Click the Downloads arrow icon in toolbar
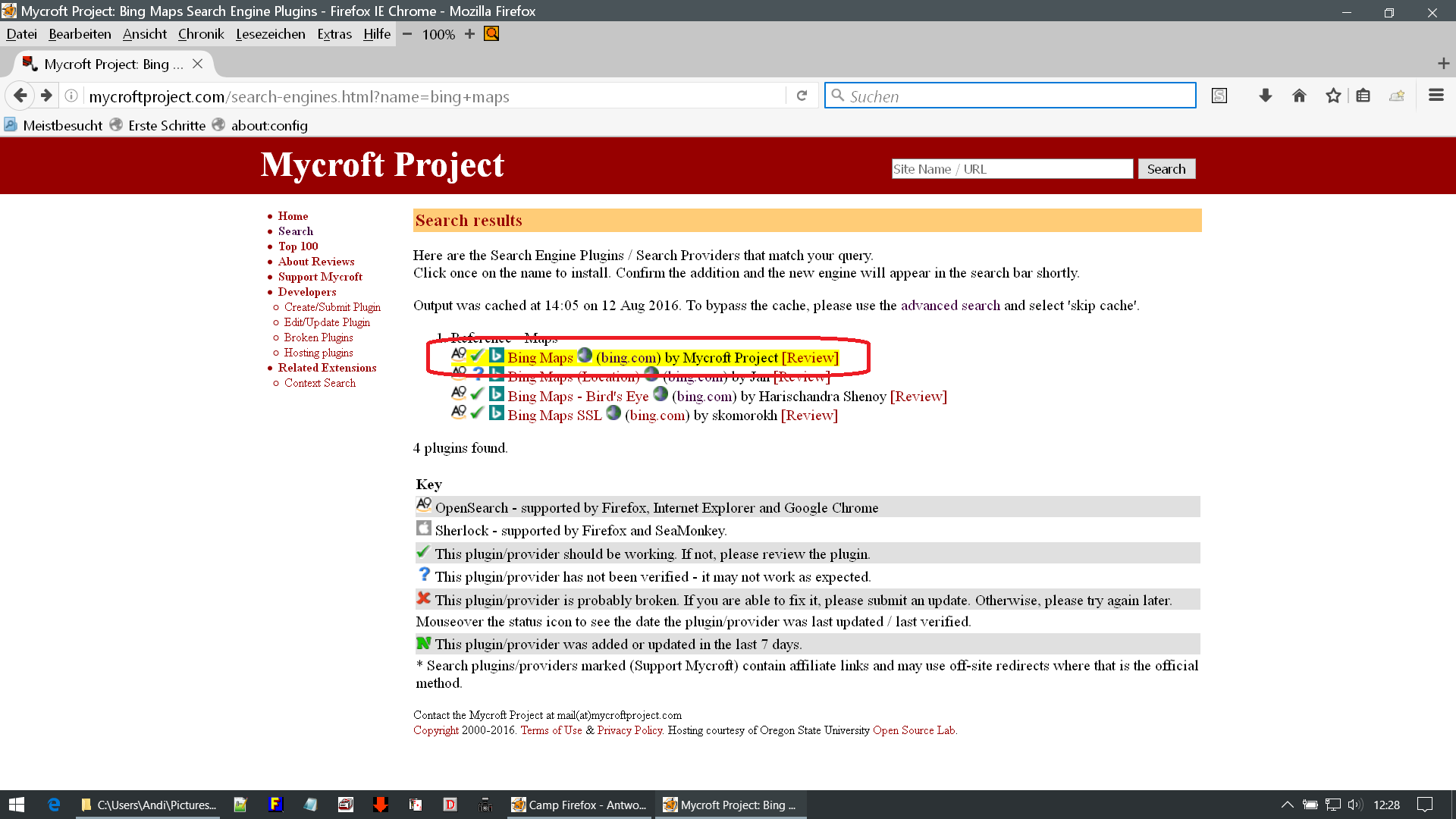 click(x=1265, y=96)
